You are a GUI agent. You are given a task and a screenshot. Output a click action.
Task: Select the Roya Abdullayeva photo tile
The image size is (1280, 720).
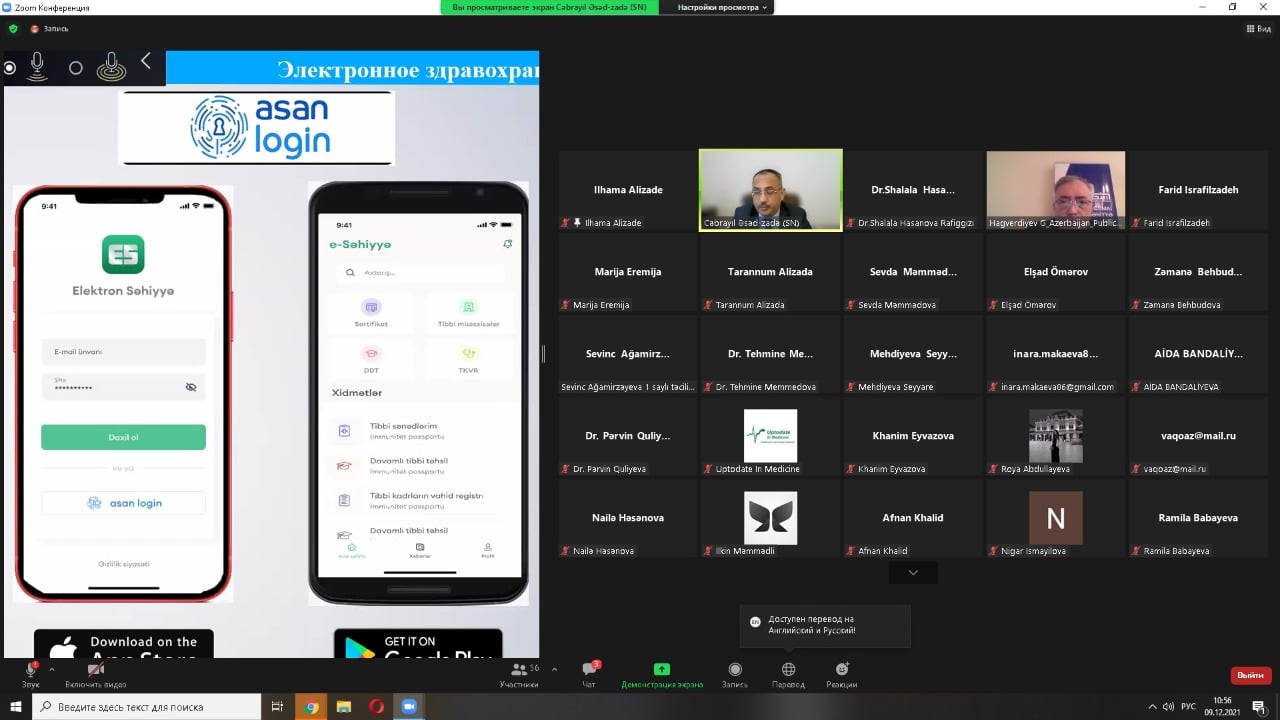1056,436
